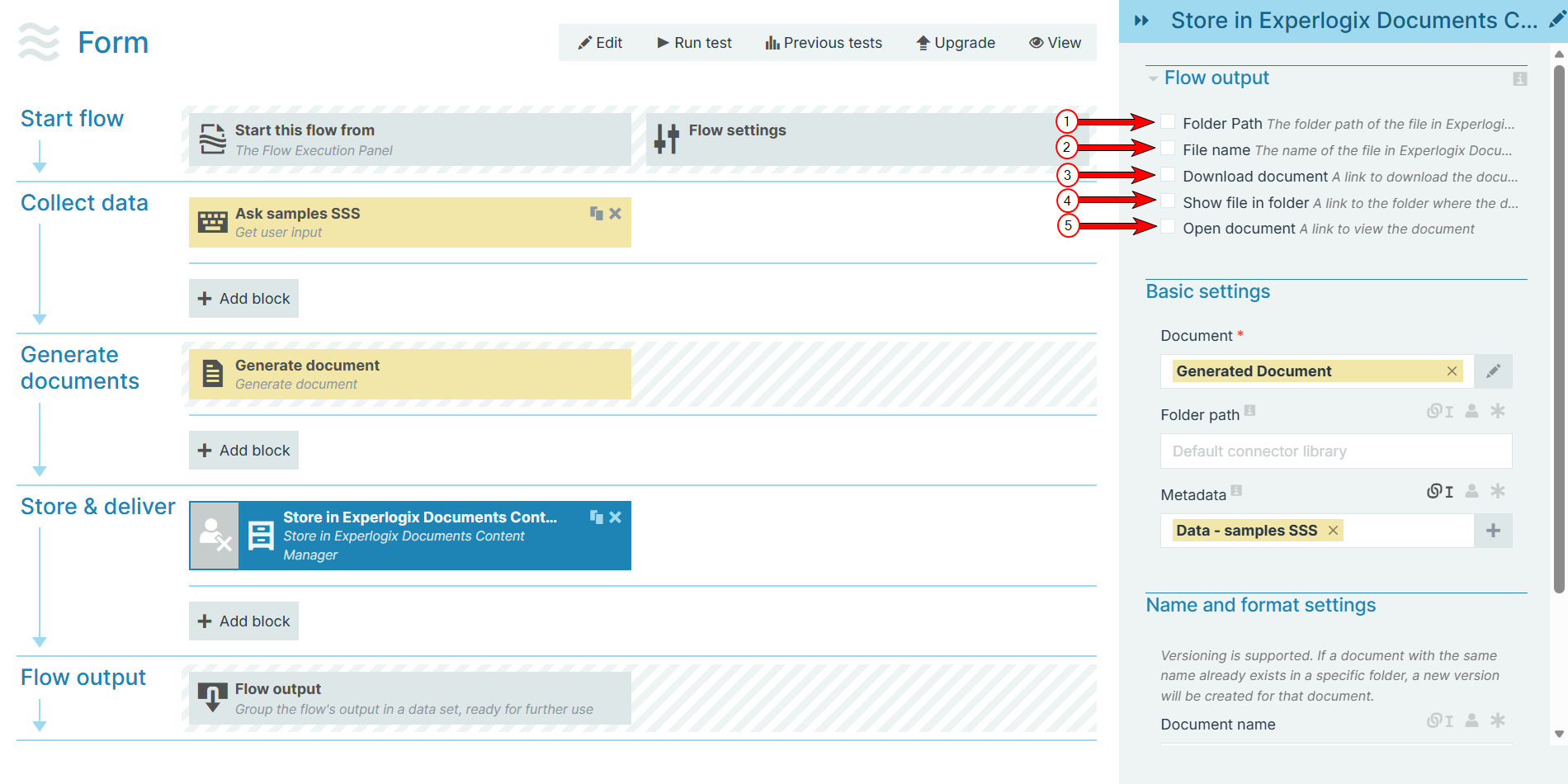Image resolution: width=1568 pixels, height=784 pixels.
Task: Add metadata with the plus button
Action: point(1493,531)
